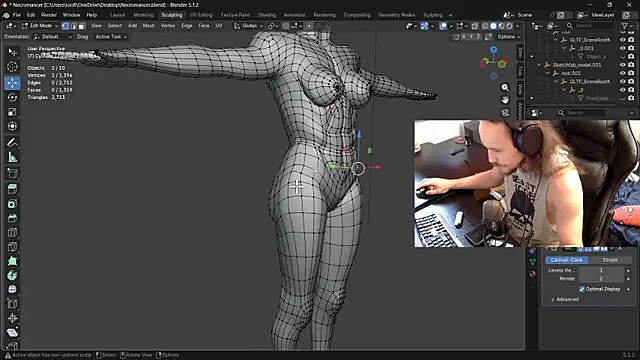Select the Catmull-Clark subdivision type
640x360 pixels.
(x=567, y=260)
